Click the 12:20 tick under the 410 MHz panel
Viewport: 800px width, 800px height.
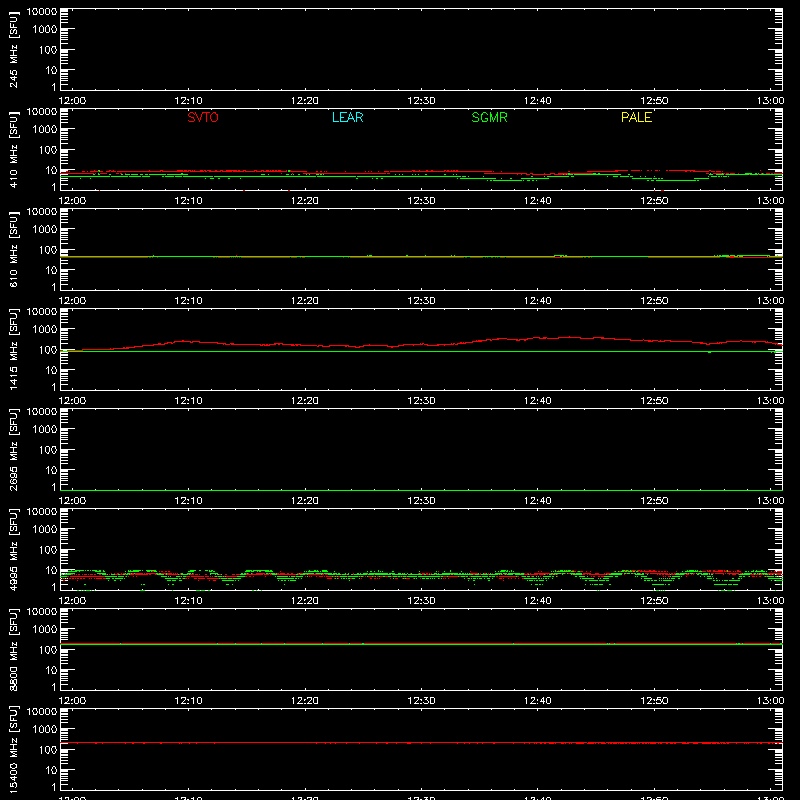click(305, 201)
